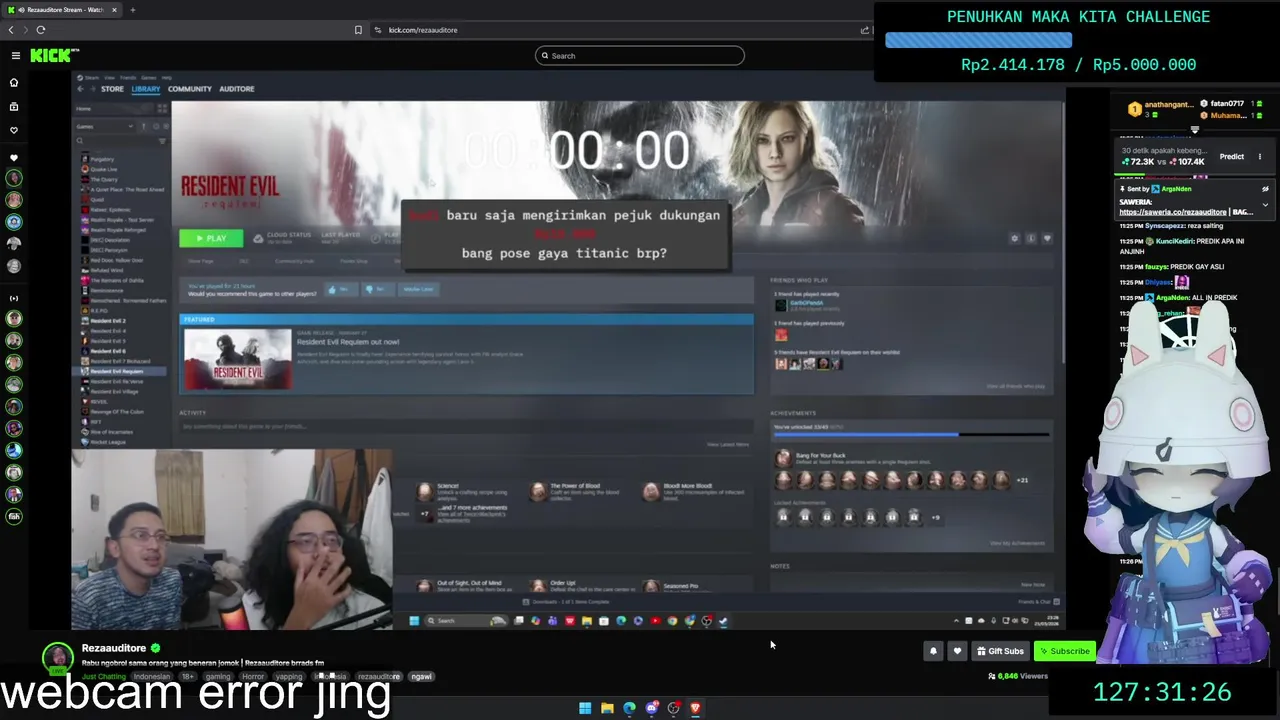This screenshot has width=1280, height=720.
Task: Follow channel with heart button
Action: coord(957,651)
